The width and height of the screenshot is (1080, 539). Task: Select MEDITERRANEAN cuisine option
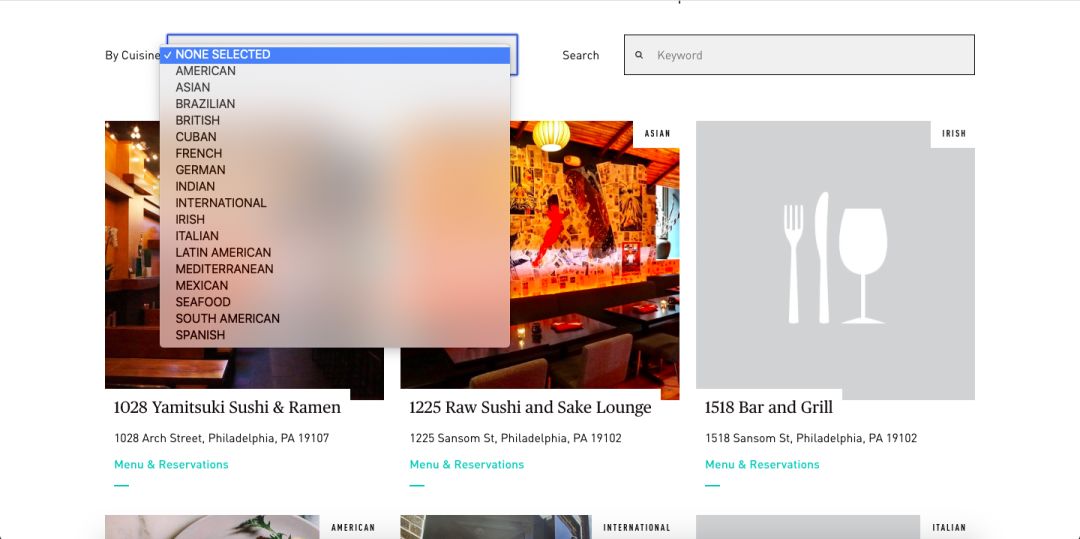coord(335,269)
